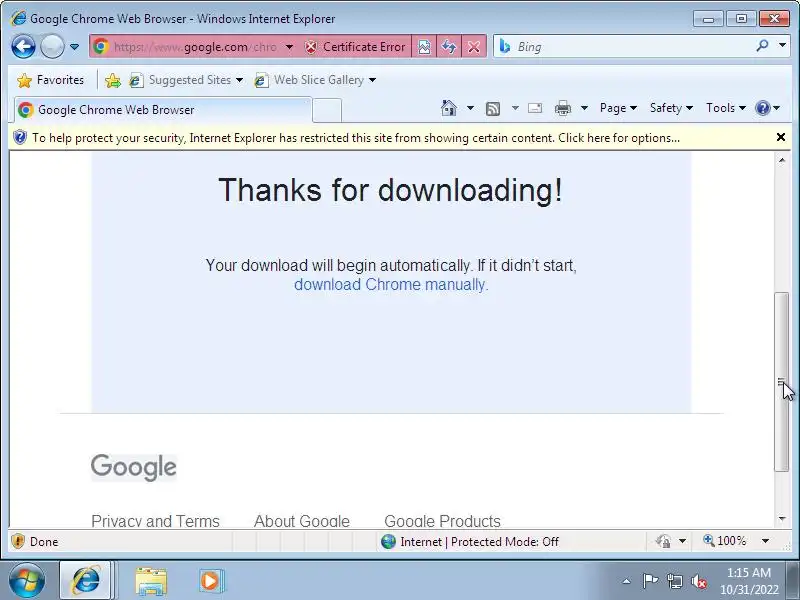The width and height of the screenshot is (800, 600).
Task: Open the search provider dropdown arrow
Action: tap(783, 45)
